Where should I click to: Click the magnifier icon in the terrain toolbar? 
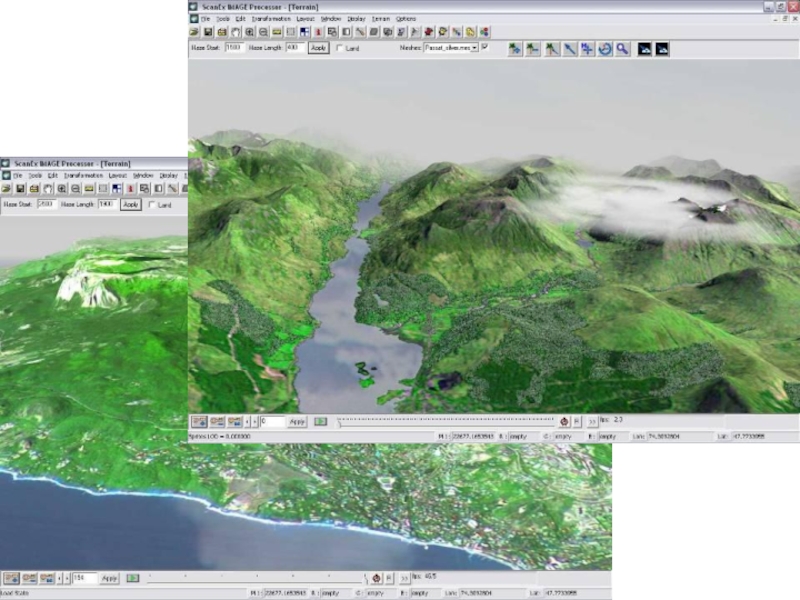623,48
